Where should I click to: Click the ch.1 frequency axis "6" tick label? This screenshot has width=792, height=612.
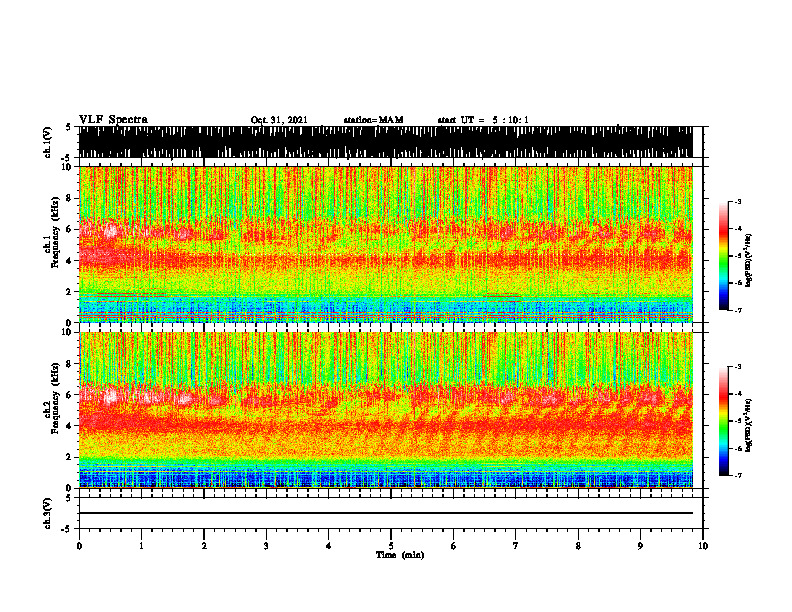[x=70, y=229]
